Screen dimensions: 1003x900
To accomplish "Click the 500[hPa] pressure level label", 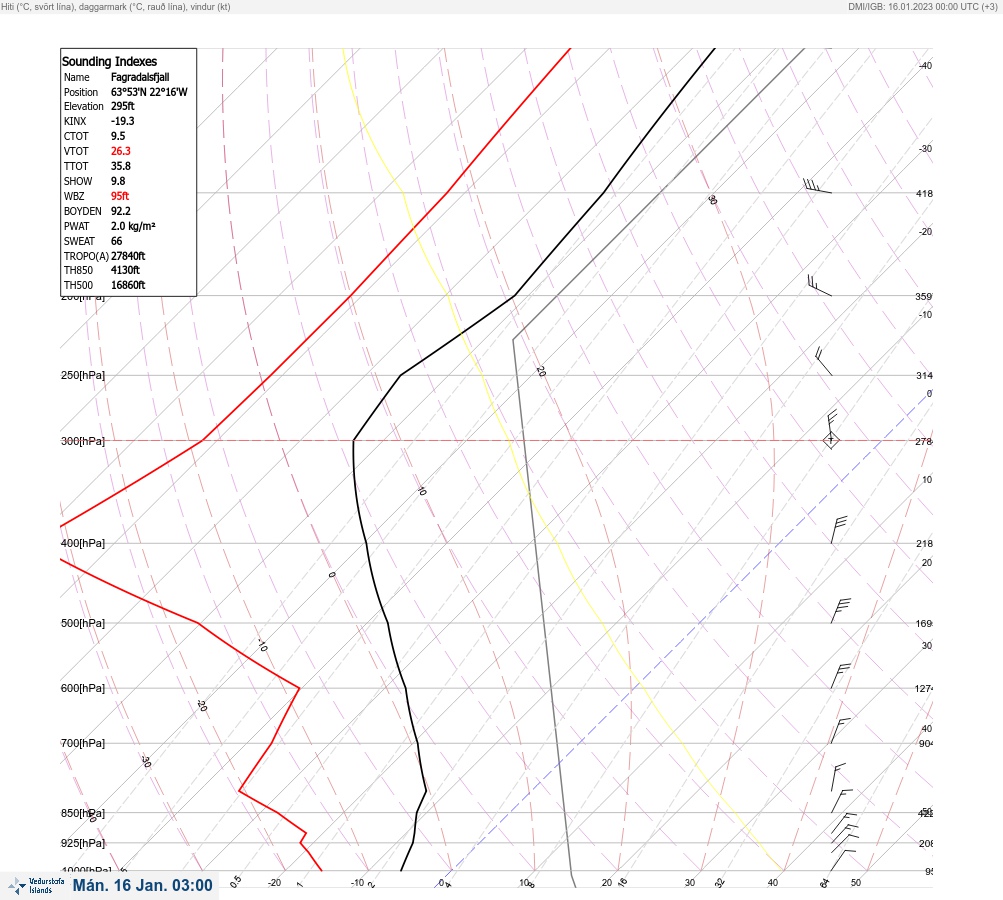I will (x=83, y=623).
